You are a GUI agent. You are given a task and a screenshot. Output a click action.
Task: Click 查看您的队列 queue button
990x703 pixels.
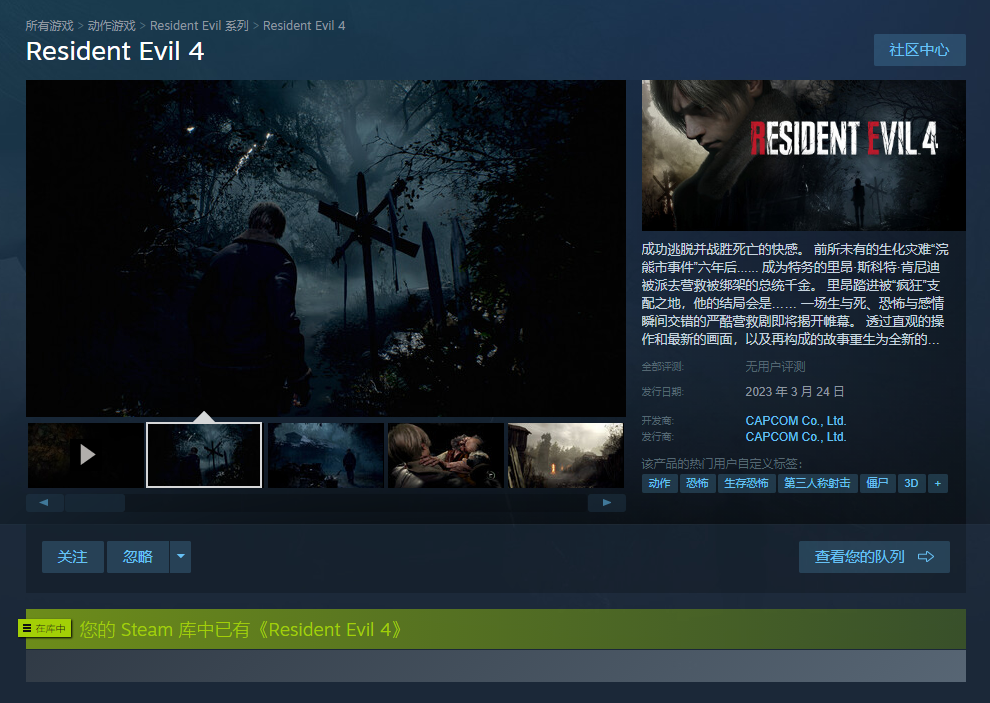874,557
